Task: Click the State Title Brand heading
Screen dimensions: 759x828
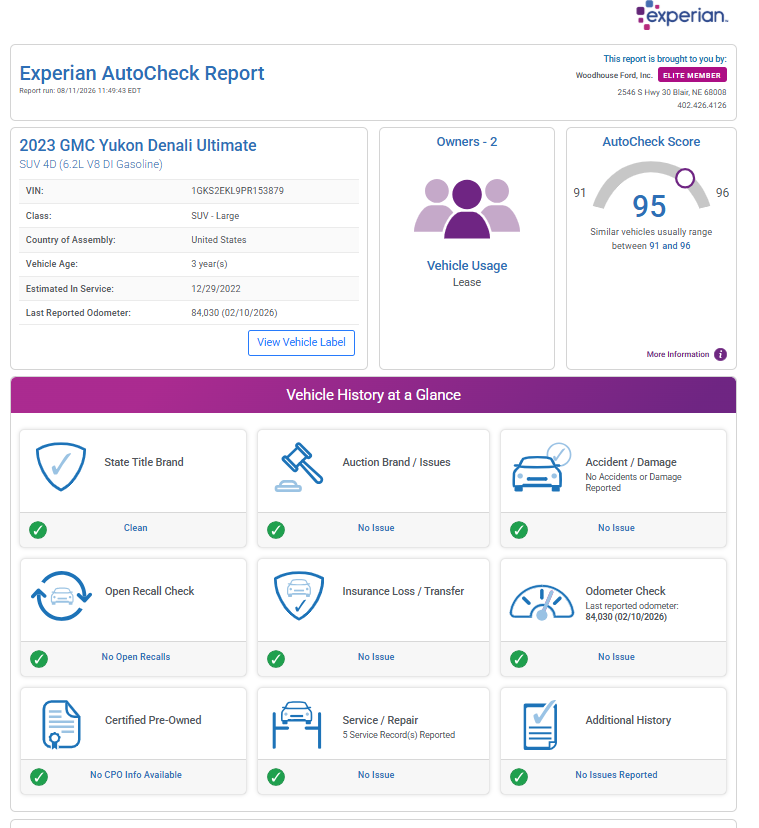Action: pos(144,462)
